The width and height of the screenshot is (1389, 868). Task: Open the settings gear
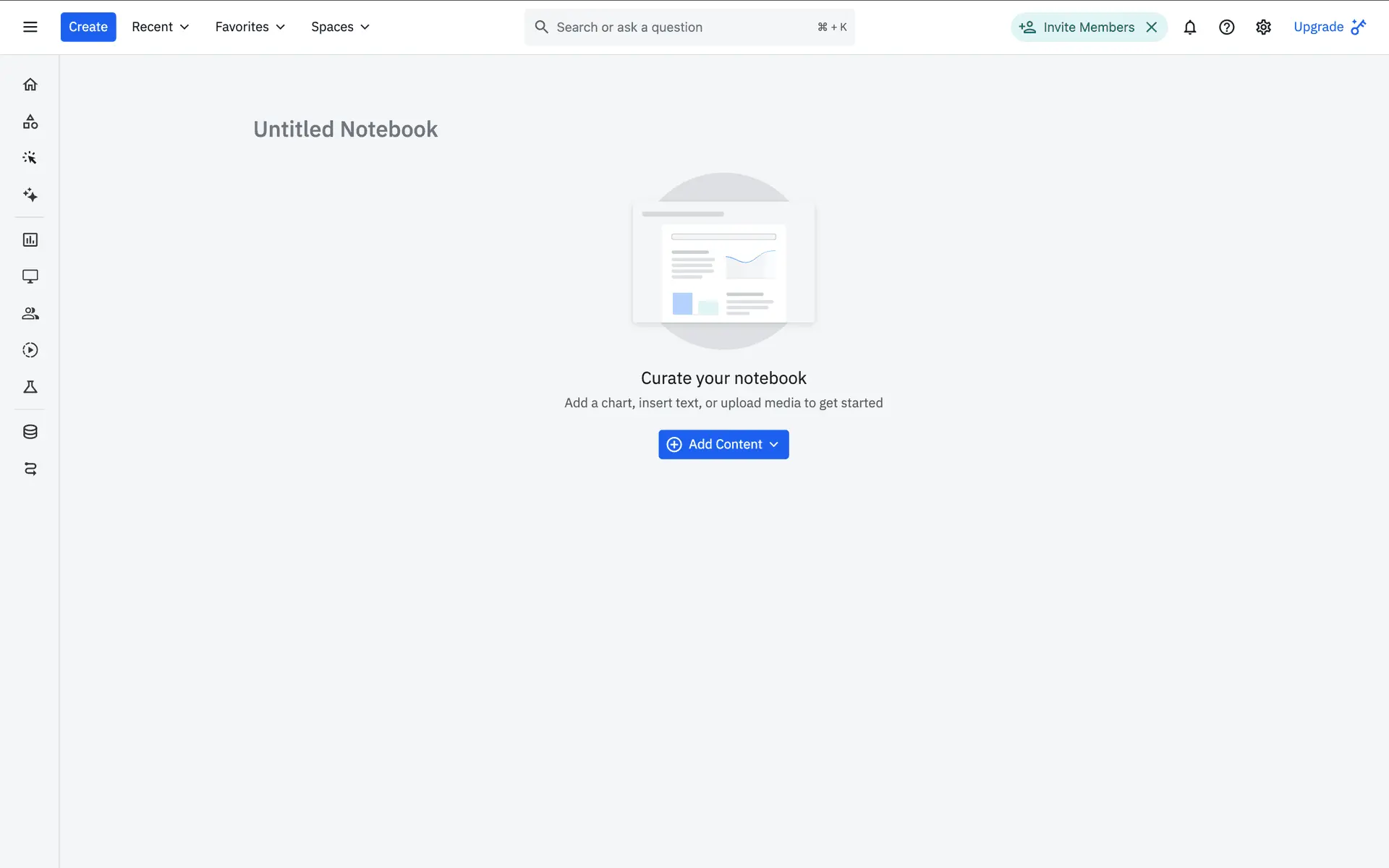[1263, 27]
